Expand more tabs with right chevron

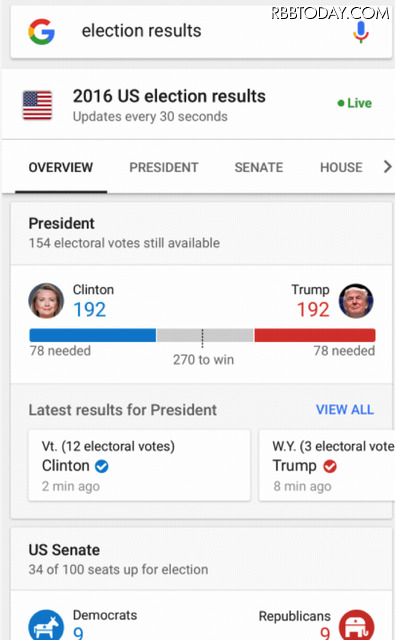387,167
